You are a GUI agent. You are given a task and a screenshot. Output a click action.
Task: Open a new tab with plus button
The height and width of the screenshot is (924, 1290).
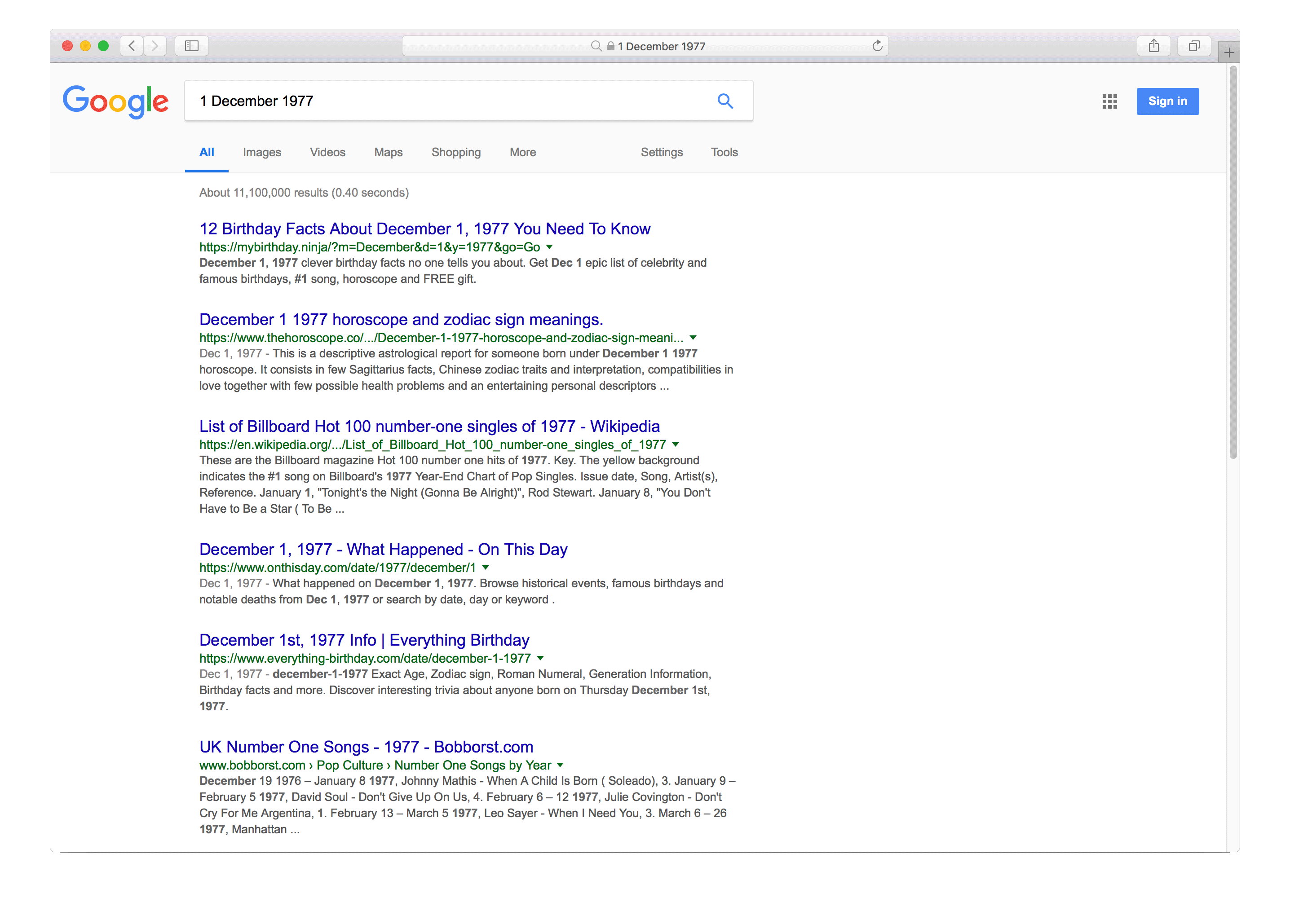click(x=1228, y=53)
